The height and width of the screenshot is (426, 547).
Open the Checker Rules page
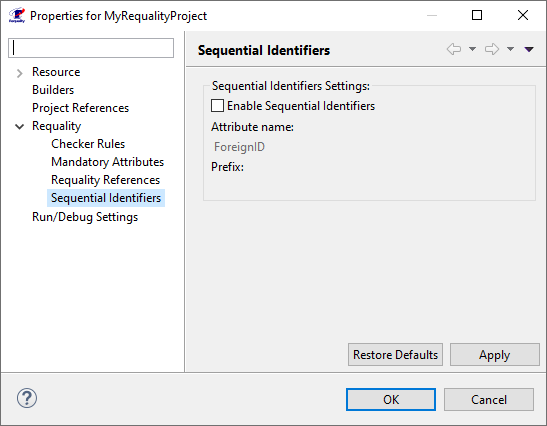[88, 144]
